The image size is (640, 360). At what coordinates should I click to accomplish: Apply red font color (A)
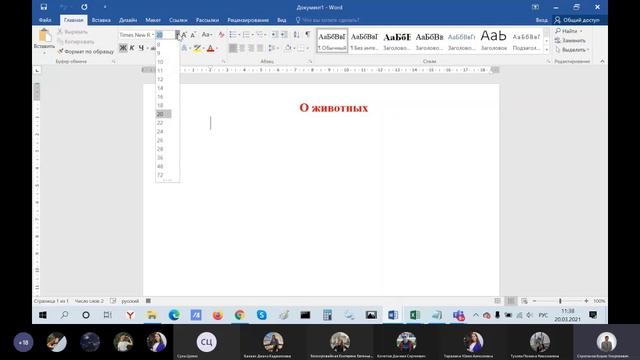210,48
